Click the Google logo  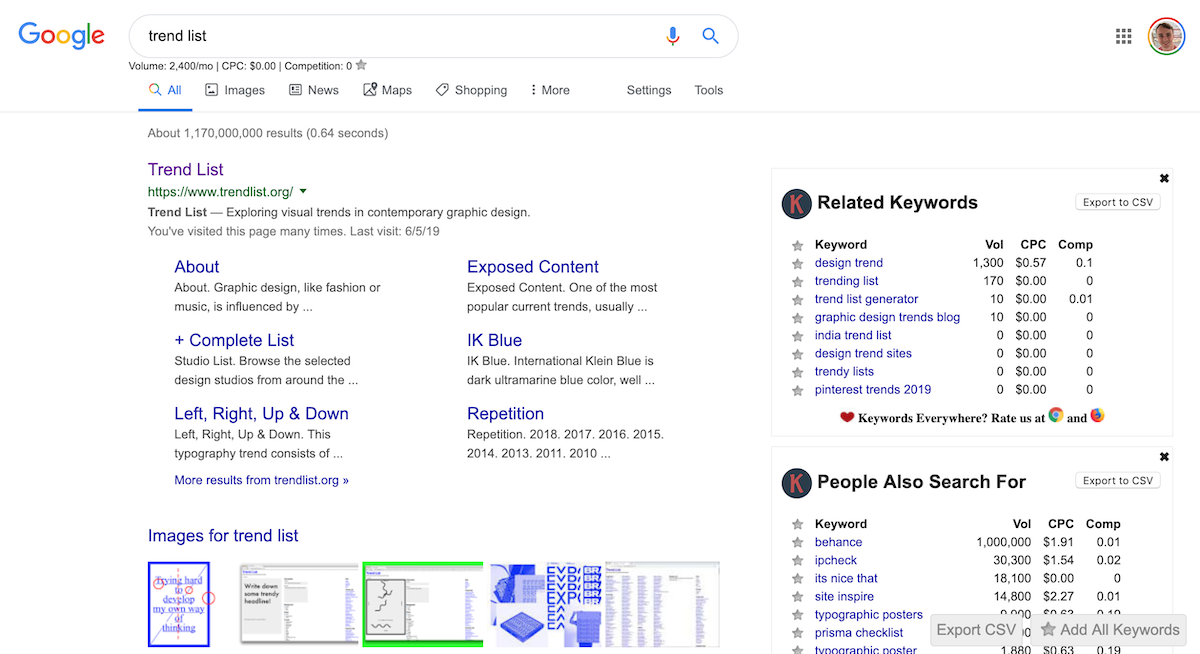click(61, 35)
